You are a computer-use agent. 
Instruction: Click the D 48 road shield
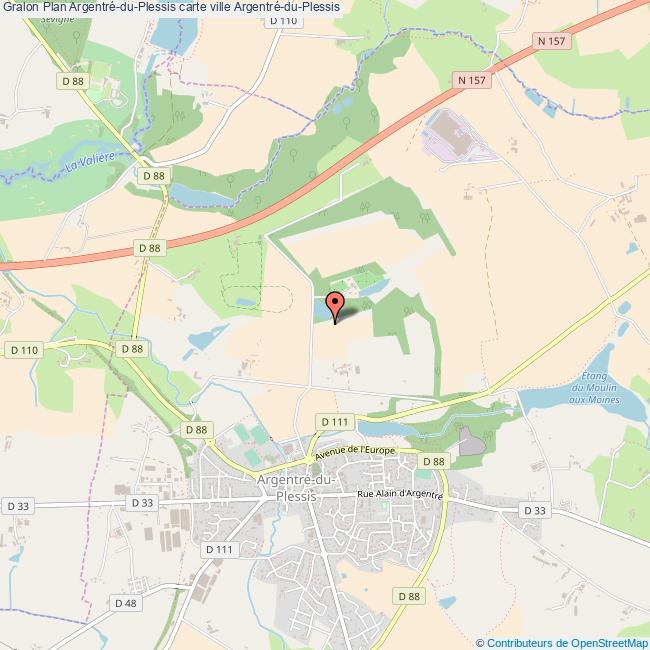[x=126, y=603]
